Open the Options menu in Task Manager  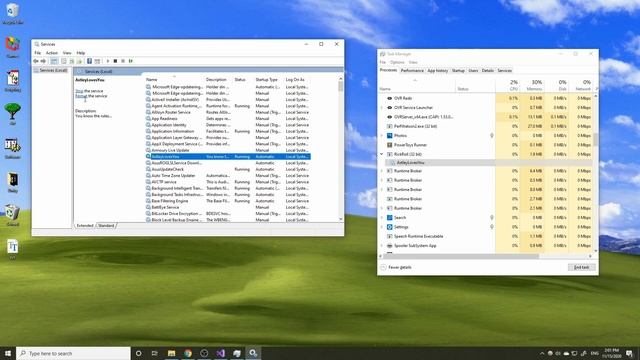point(397,62)
